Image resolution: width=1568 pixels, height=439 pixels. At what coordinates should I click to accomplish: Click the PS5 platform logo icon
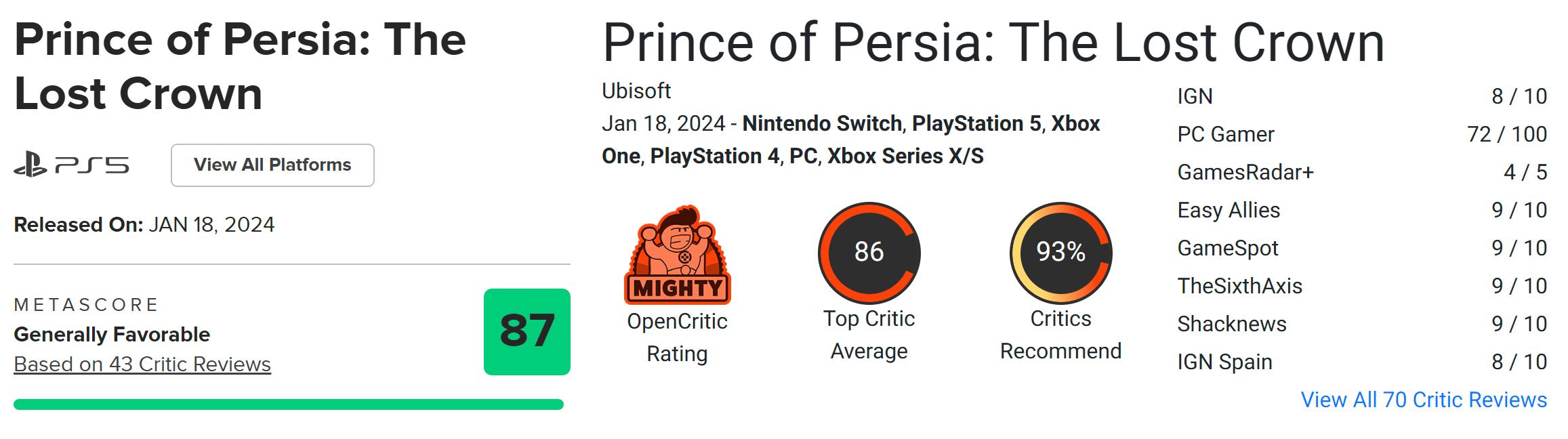(71, 165)
